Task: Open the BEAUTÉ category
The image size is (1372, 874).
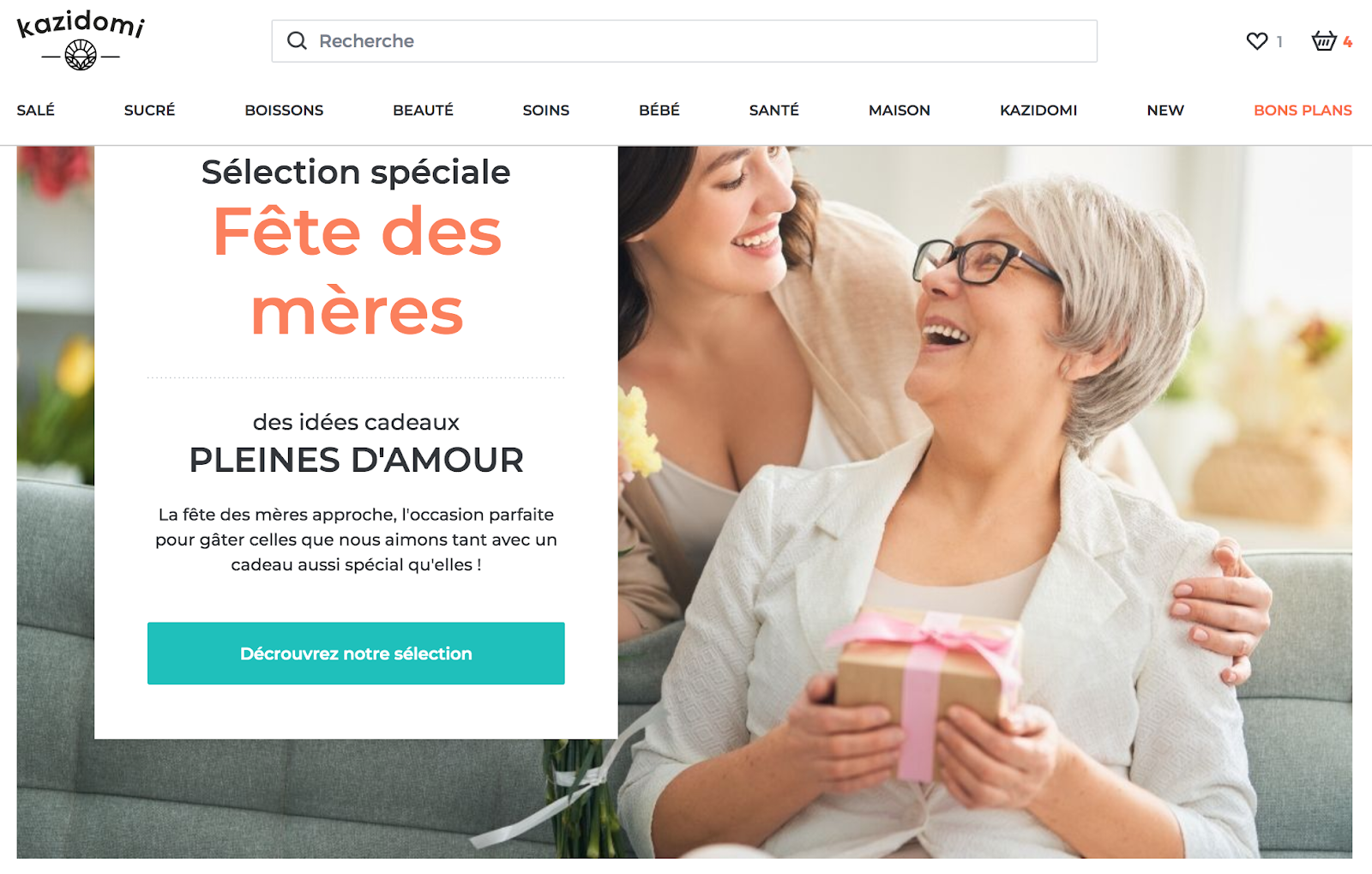Action: 423,110
